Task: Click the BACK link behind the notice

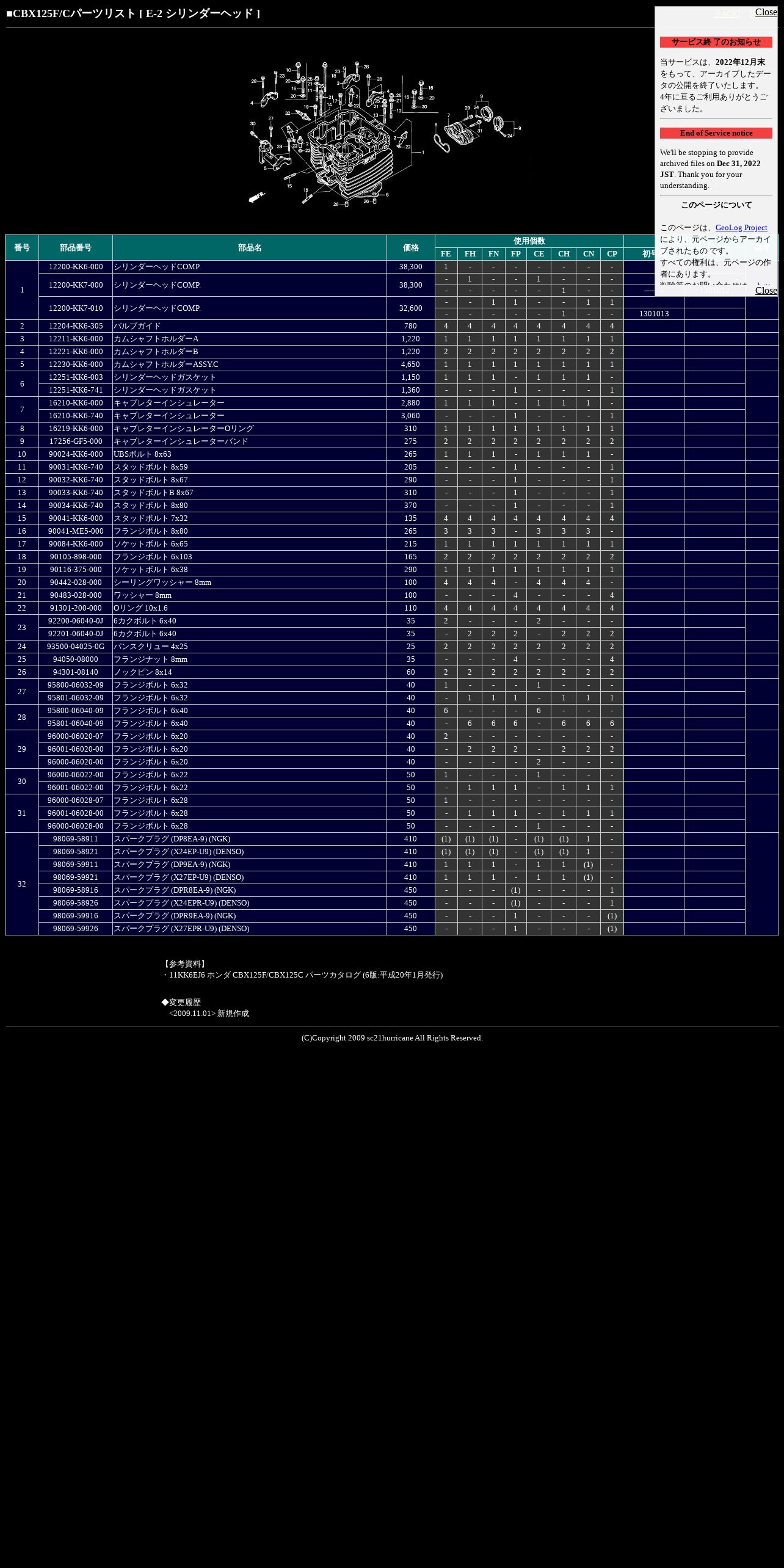Action: [x=726, y=14]
